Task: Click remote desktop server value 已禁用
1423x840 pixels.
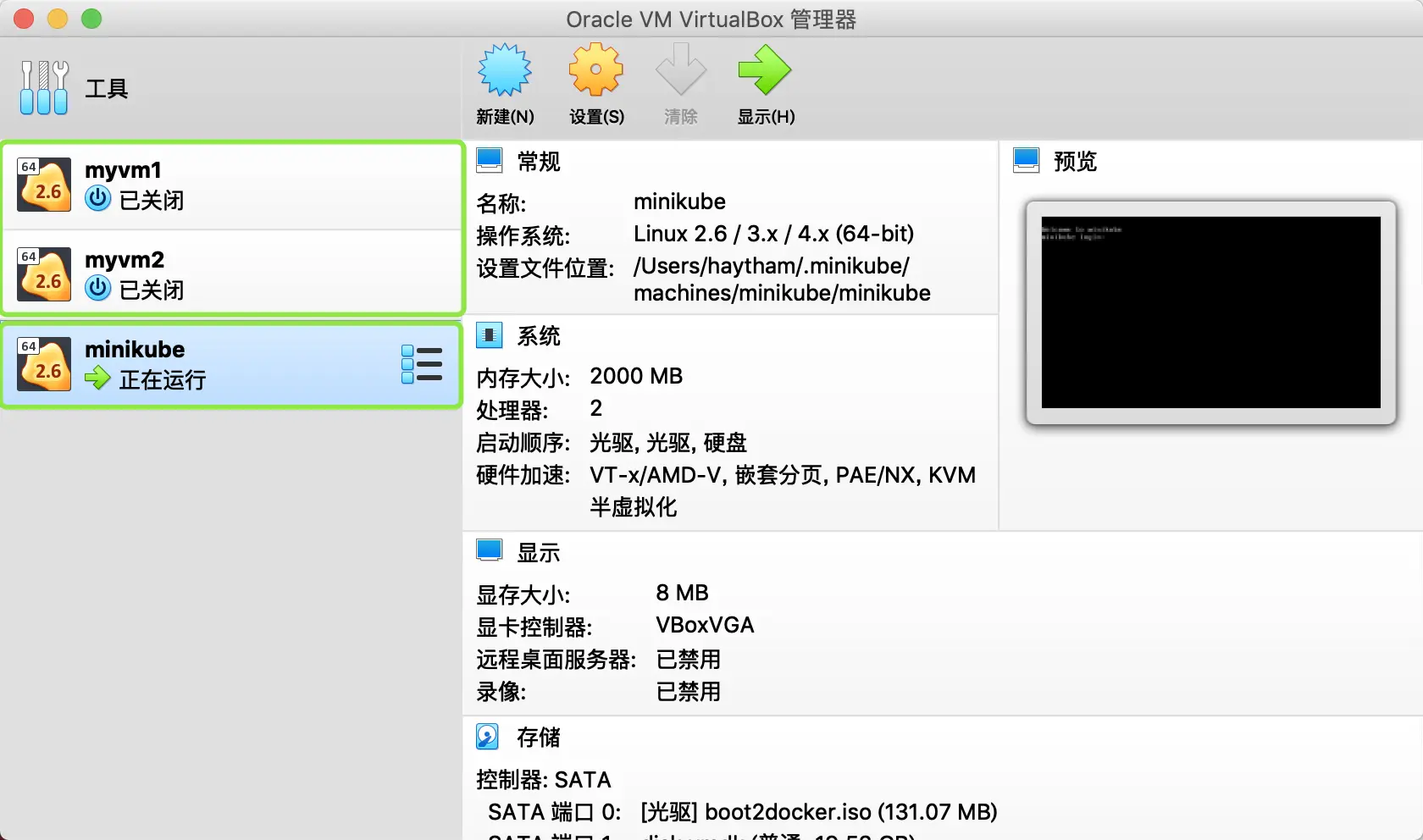Action: point(689,659)
